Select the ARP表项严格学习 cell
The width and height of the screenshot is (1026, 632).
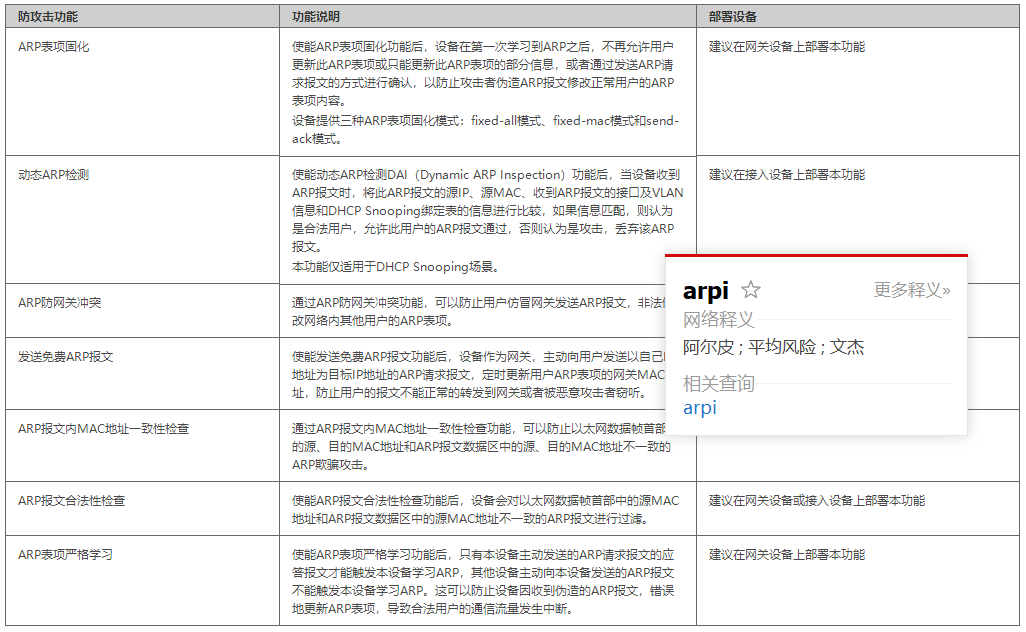66,555
